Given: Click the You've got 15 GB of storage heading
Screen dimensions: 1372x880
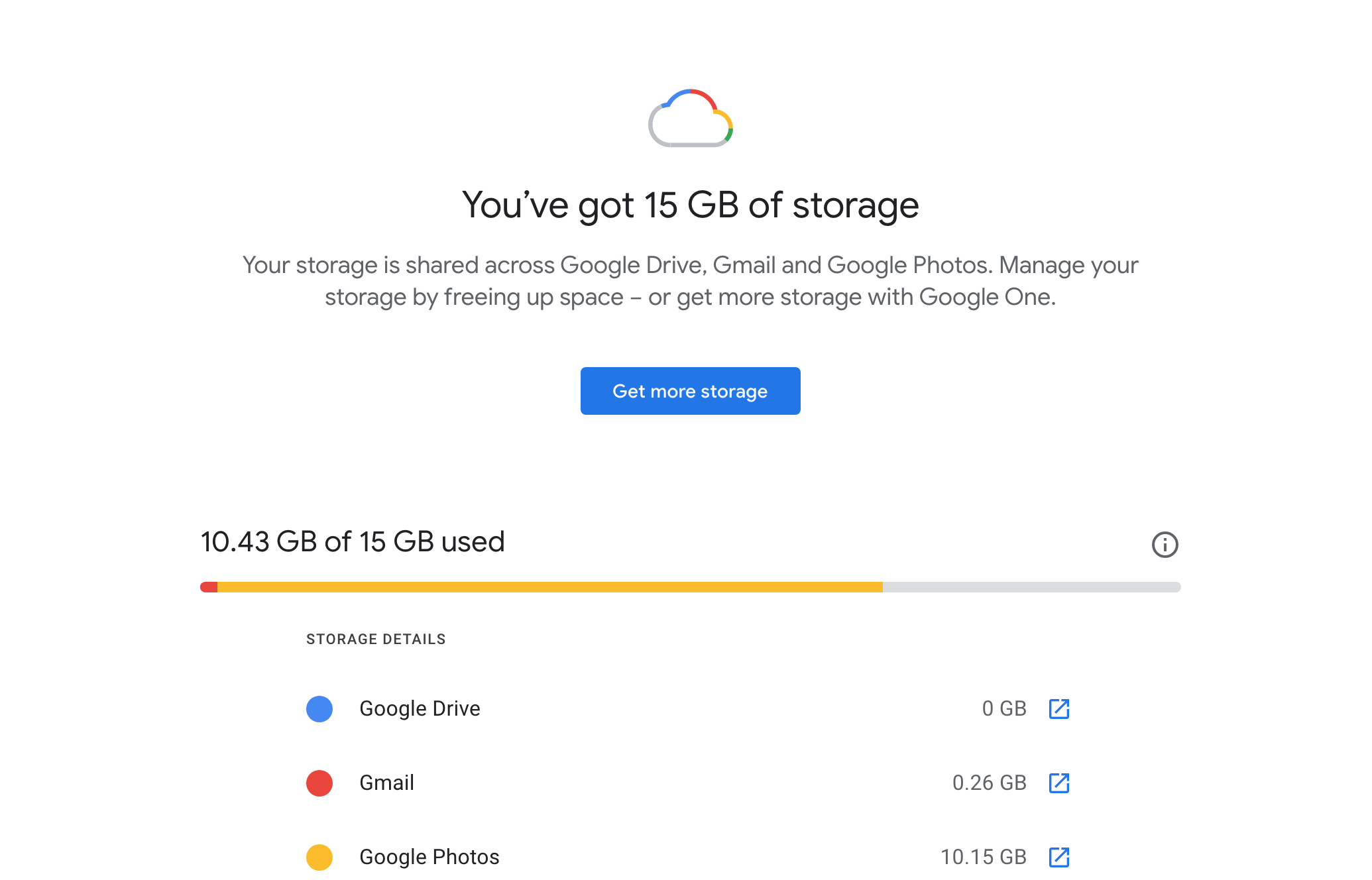Looking at the screenshot, I should [x=690, y=205].
